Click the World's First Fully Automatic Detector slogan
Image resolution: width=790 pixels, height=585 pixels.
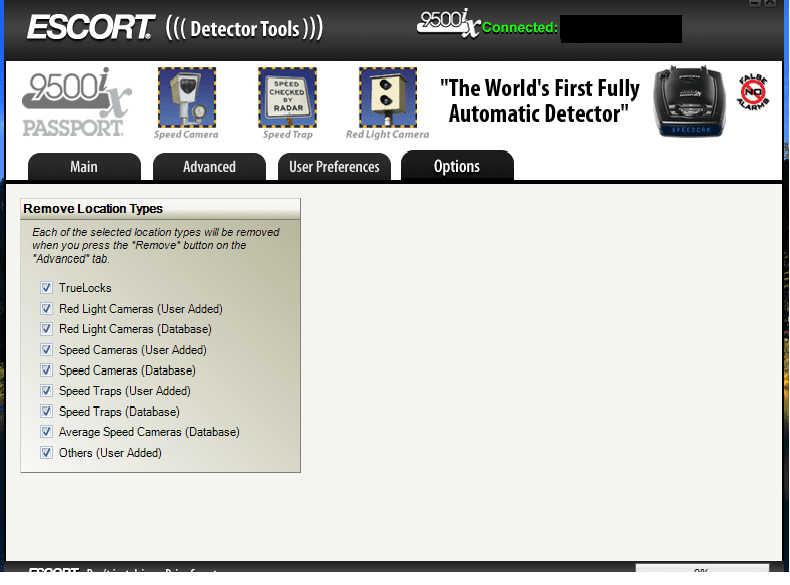pyautogui.click(x=540, y=101)
